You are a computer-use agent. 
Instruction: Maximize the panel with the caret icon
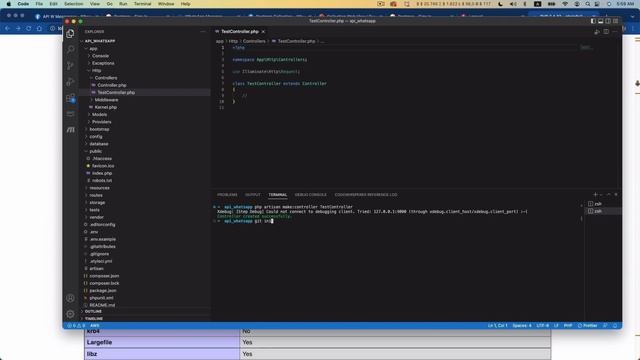(x=609, y=195)
